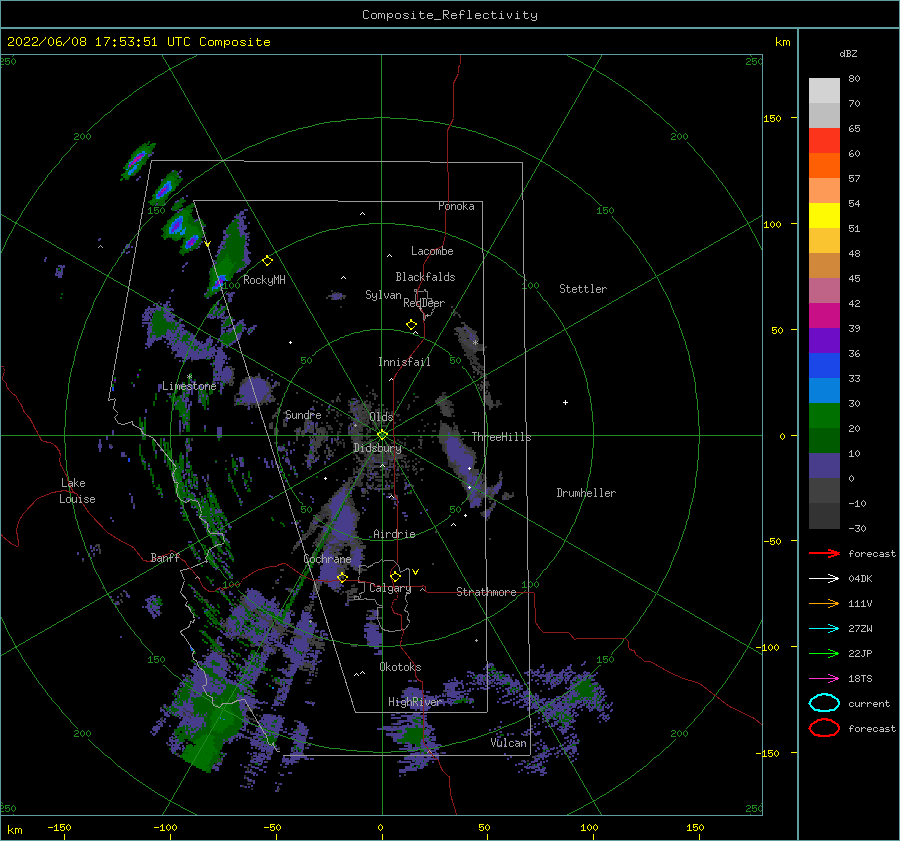
Task: Click the red forecast ellipse legend icon
Action: [824, 728]
